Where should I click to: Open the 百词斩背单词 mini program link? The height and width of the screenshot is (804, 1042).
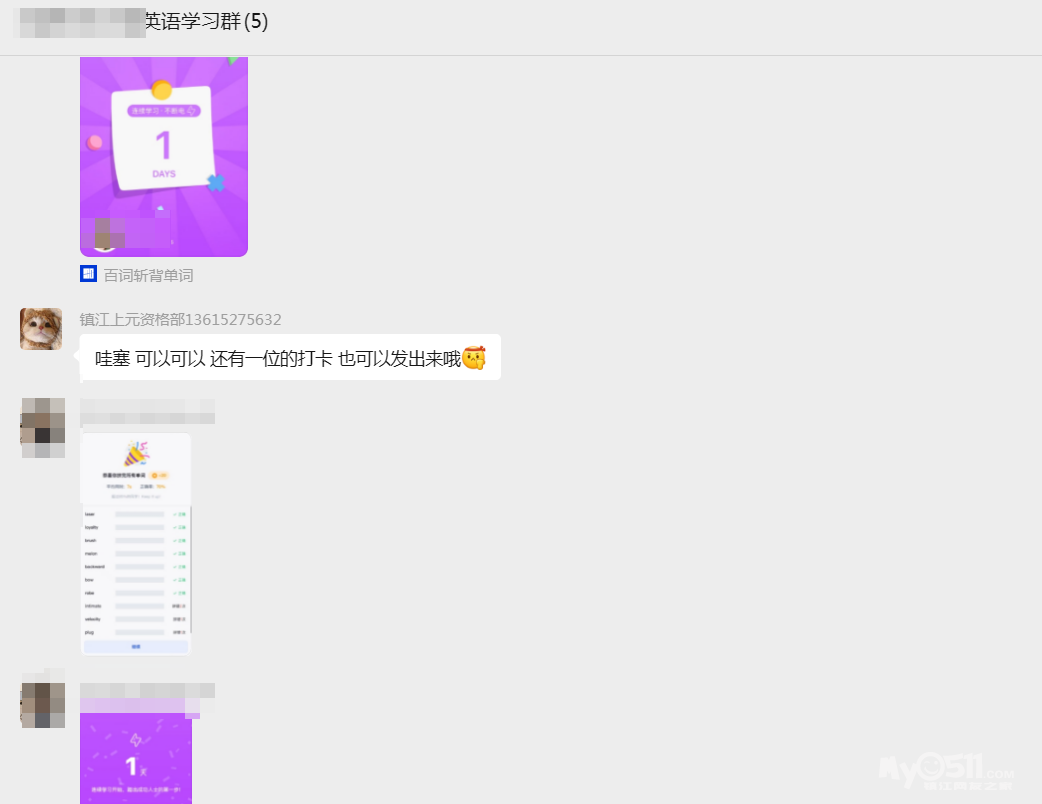pyautogui.click(x=148, y=275)
